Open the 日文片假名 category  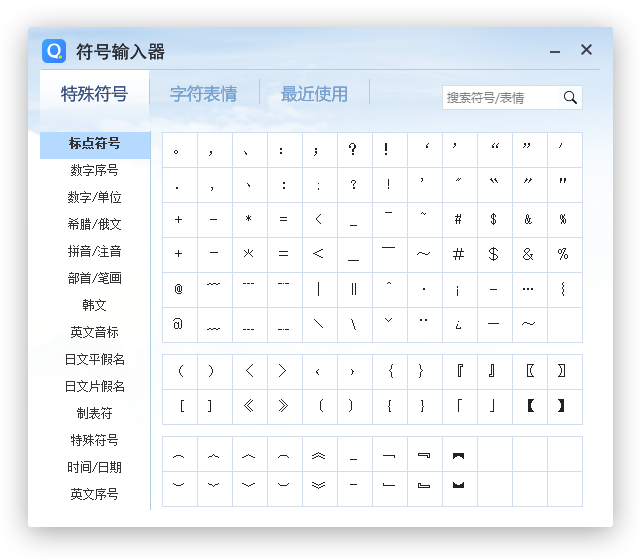point(95,386)
